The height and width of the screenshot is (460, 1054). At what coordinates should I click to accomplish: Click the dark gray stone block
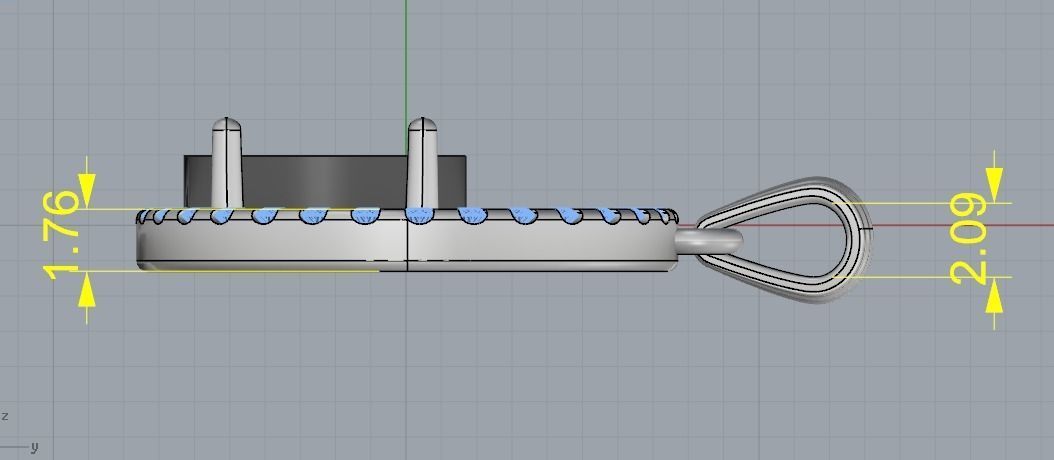[325, 182]
